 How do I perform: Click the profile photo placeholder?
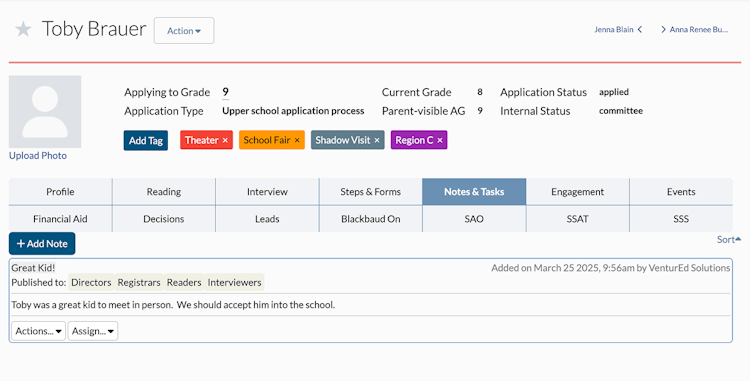(x=45, y=111)
